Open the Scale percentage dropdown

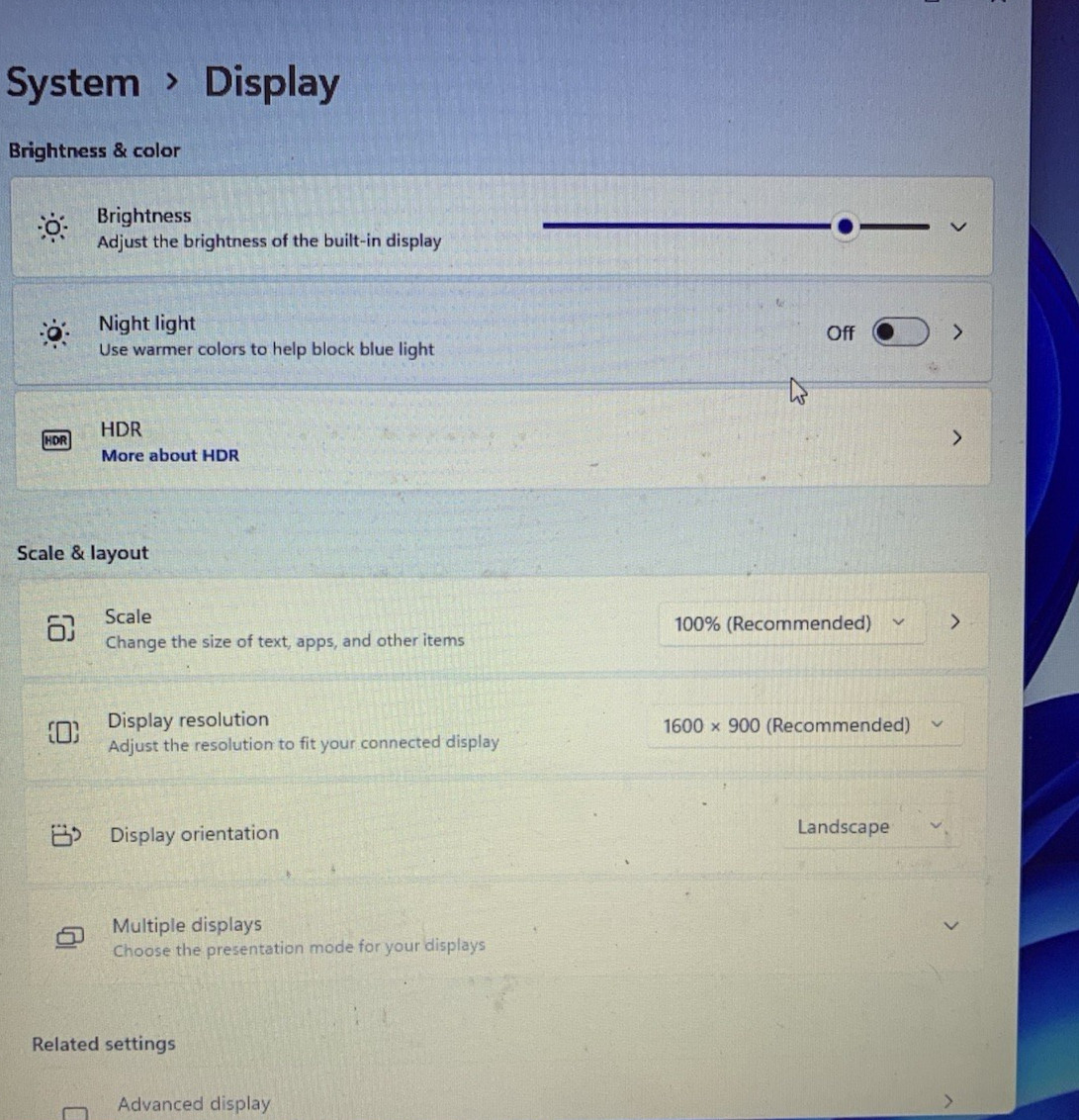[x=791, y=623]
